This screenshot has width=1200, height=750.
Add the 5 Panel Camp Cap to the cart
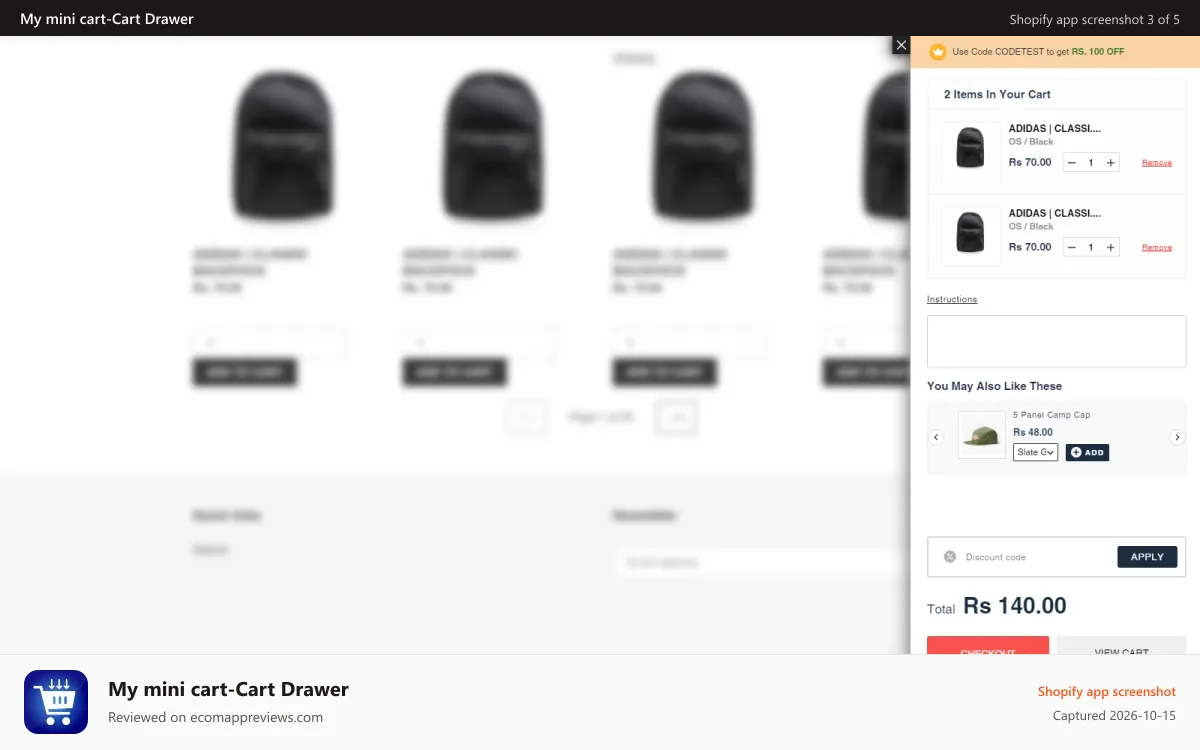[x=1087, y=452]
